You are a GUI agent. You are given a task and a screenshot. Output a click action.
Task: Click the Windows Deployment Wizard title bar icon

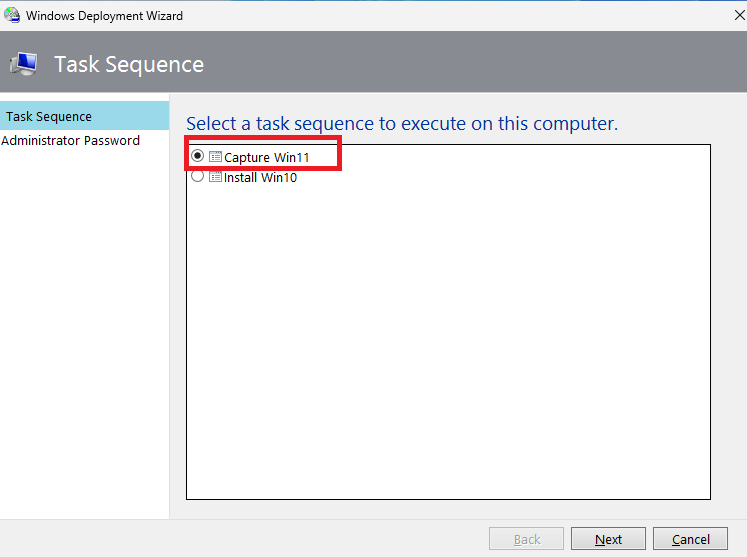pos(13,16)
